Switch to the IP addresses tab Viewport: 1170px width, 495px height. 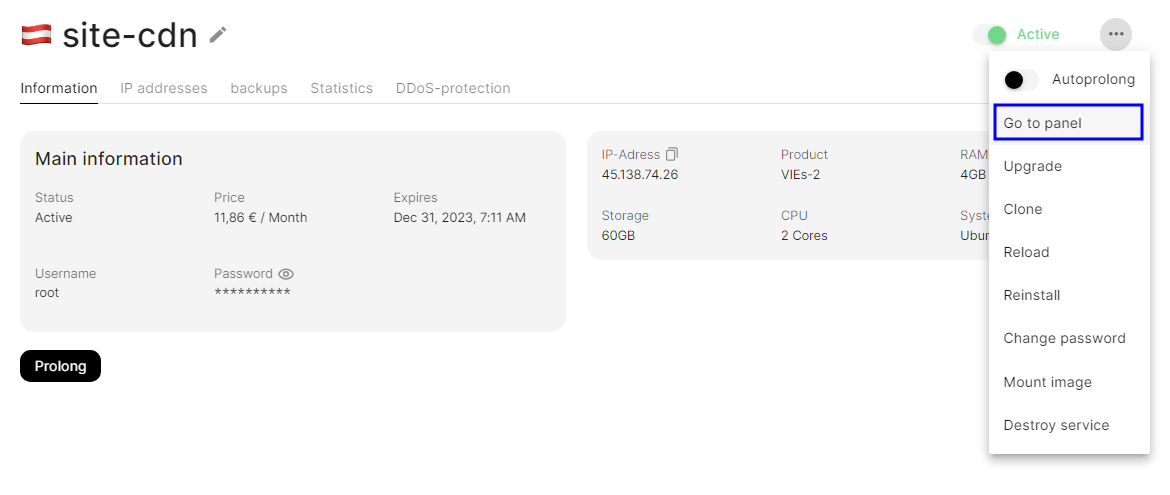[164, 88]
